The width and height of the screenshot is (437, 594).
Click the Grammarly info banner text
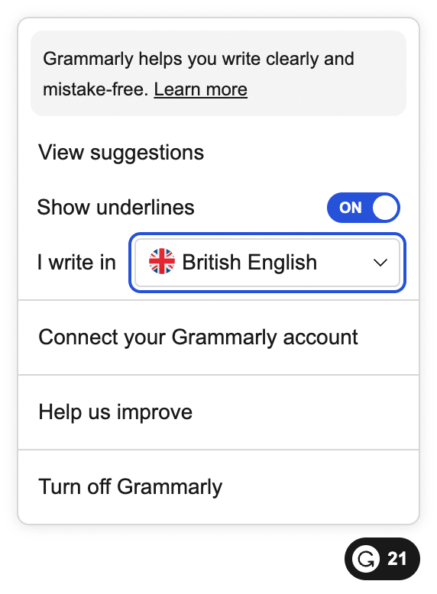[x=198, y=74]
